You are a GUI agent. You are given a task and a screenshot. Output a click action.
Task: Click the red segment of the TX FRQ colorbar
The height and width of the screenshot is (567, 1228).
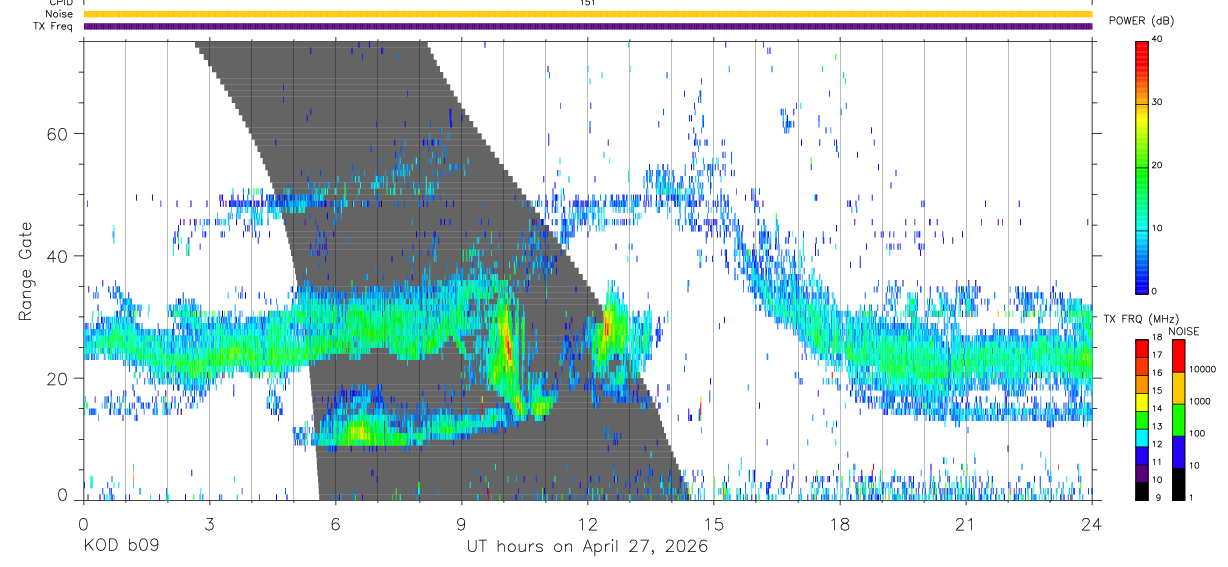click(1142, 348)
